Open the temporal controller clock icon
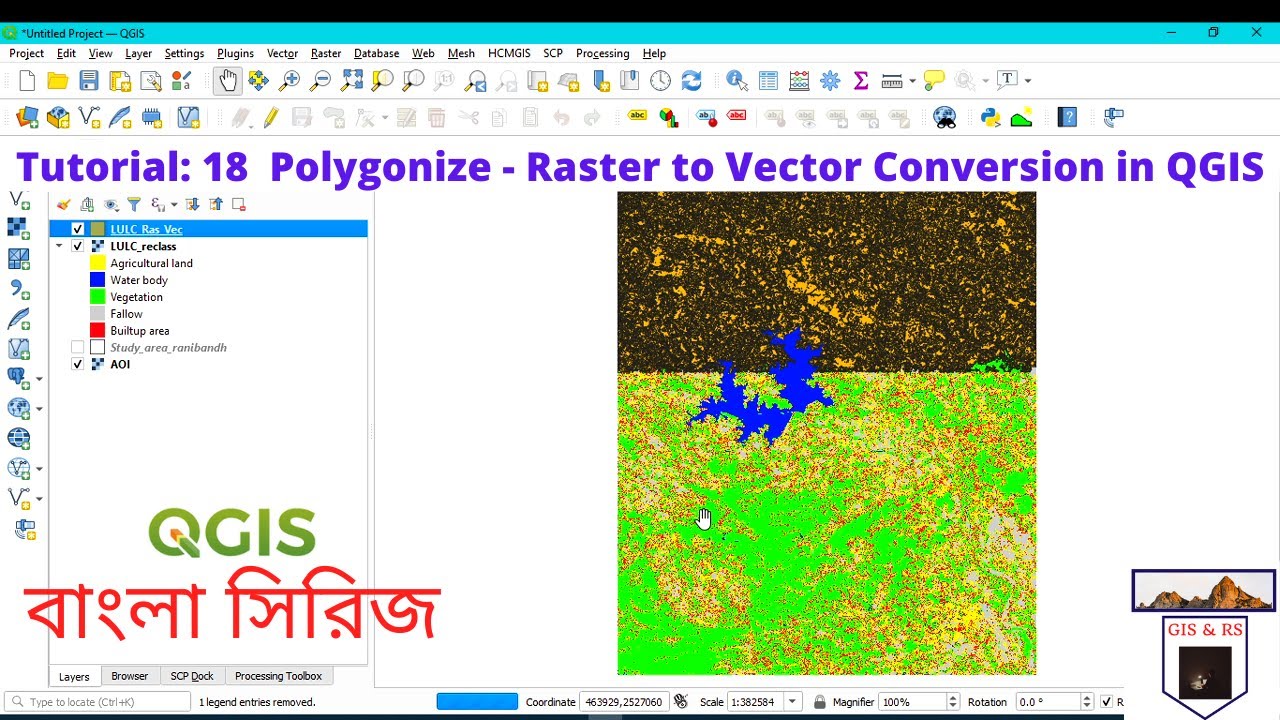1280x720 pixels. [x=660, y=81]
